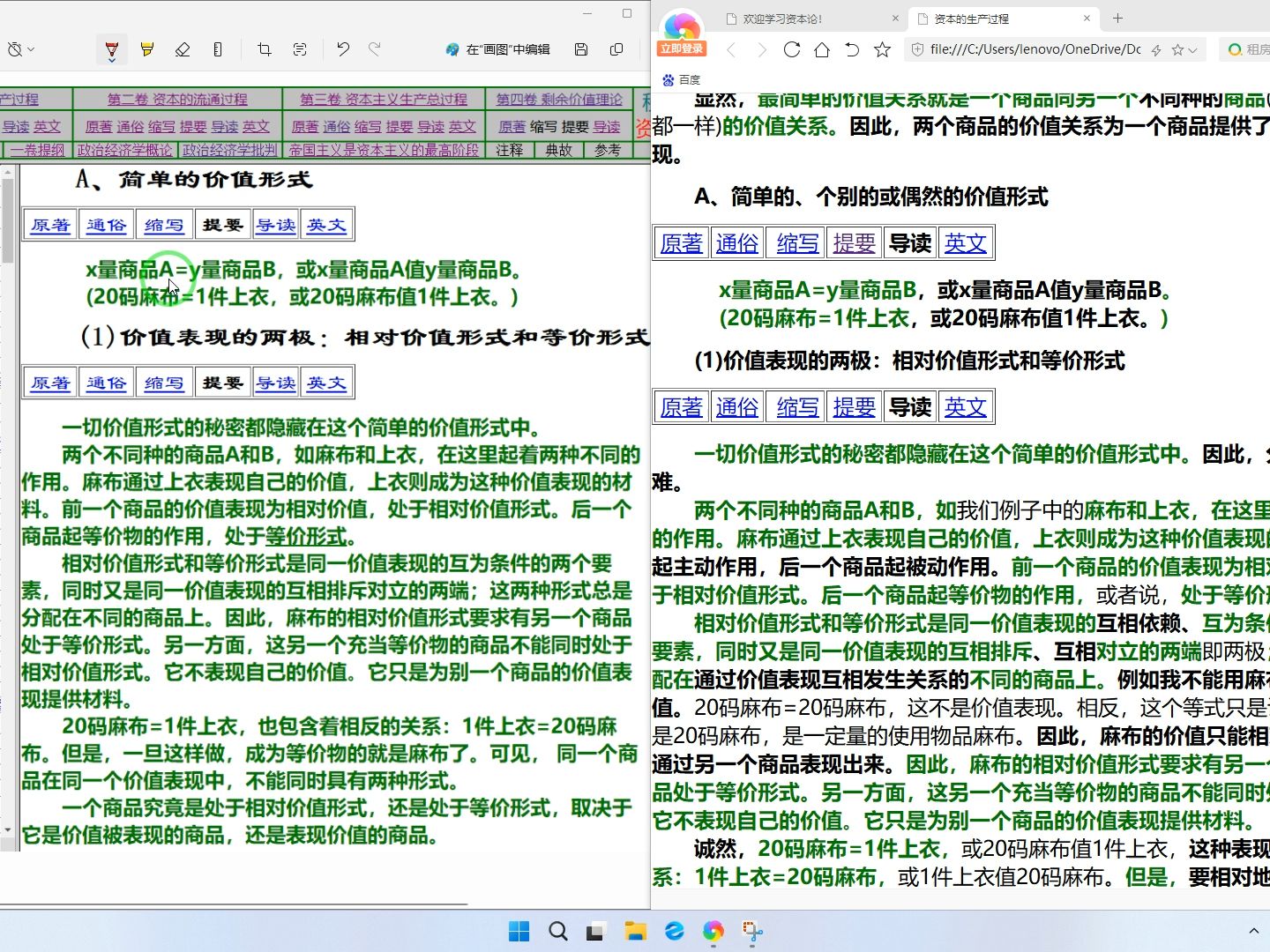Open 提要 link under the A、简单的 heading in the browser
The height and width of the screenshot is (952, 1270).
(854, 243)
